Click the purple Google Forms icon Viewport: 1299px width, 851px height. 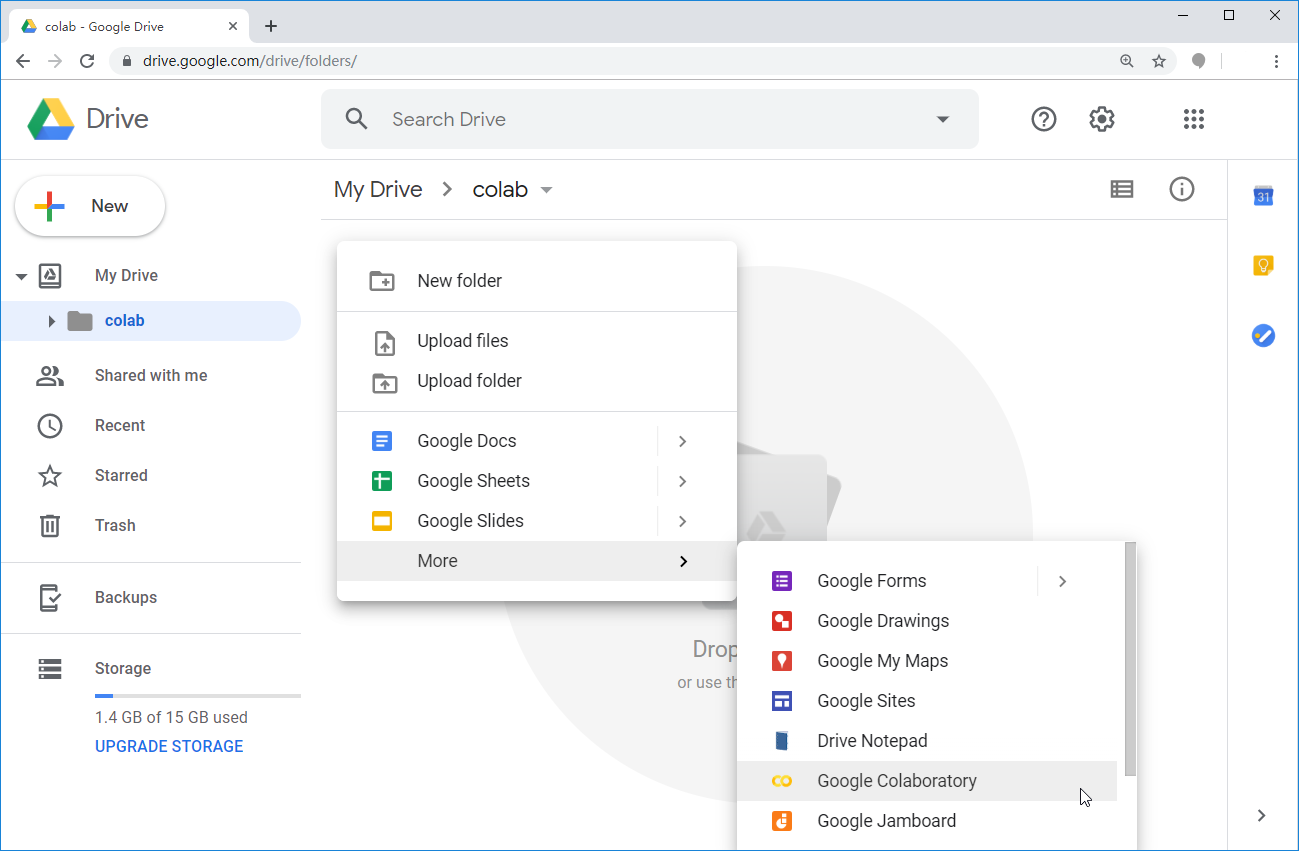(x=782, y=581)
